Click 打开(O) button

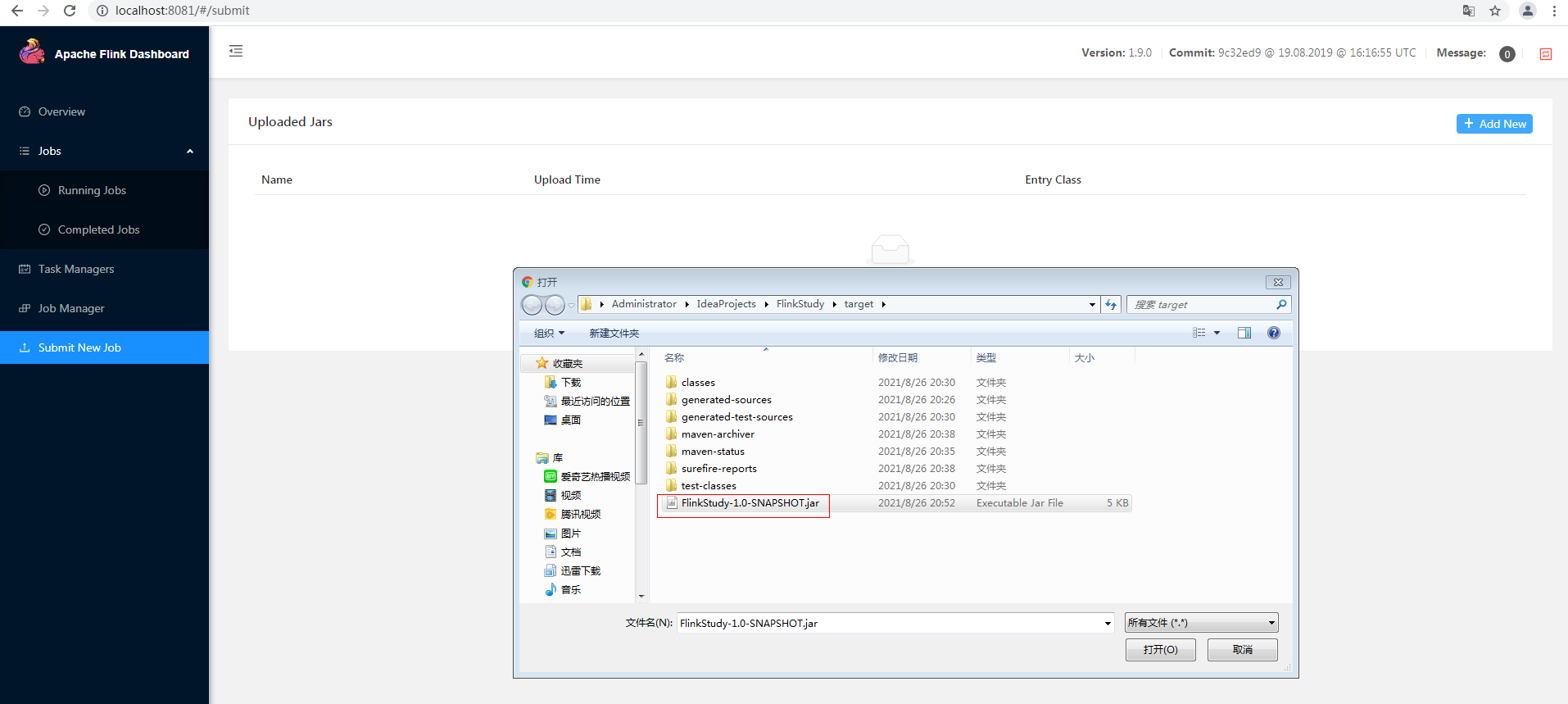pyautogui.click(x=1160, y=649)
